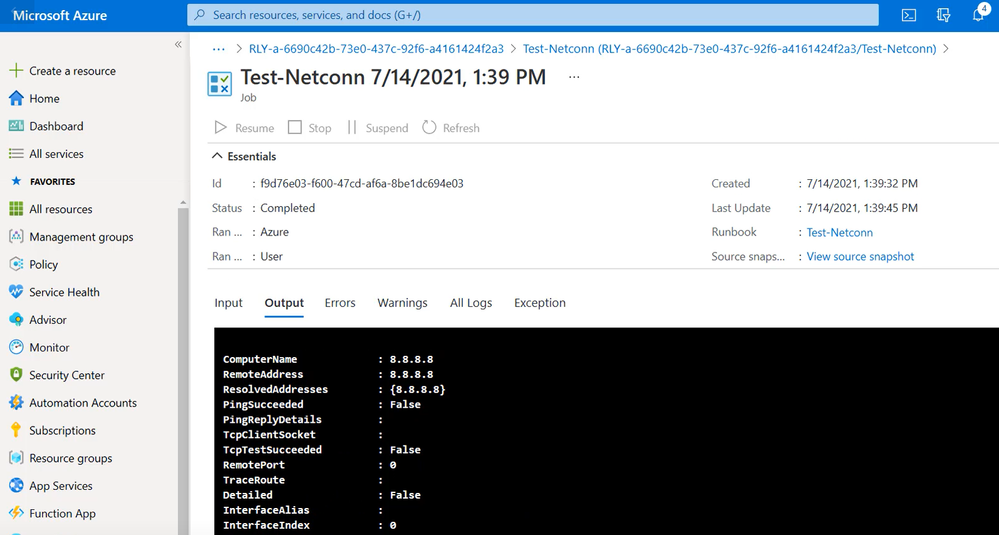Click the search resources input field
This screenshot has width=999, height=535.
click(533, 15)
